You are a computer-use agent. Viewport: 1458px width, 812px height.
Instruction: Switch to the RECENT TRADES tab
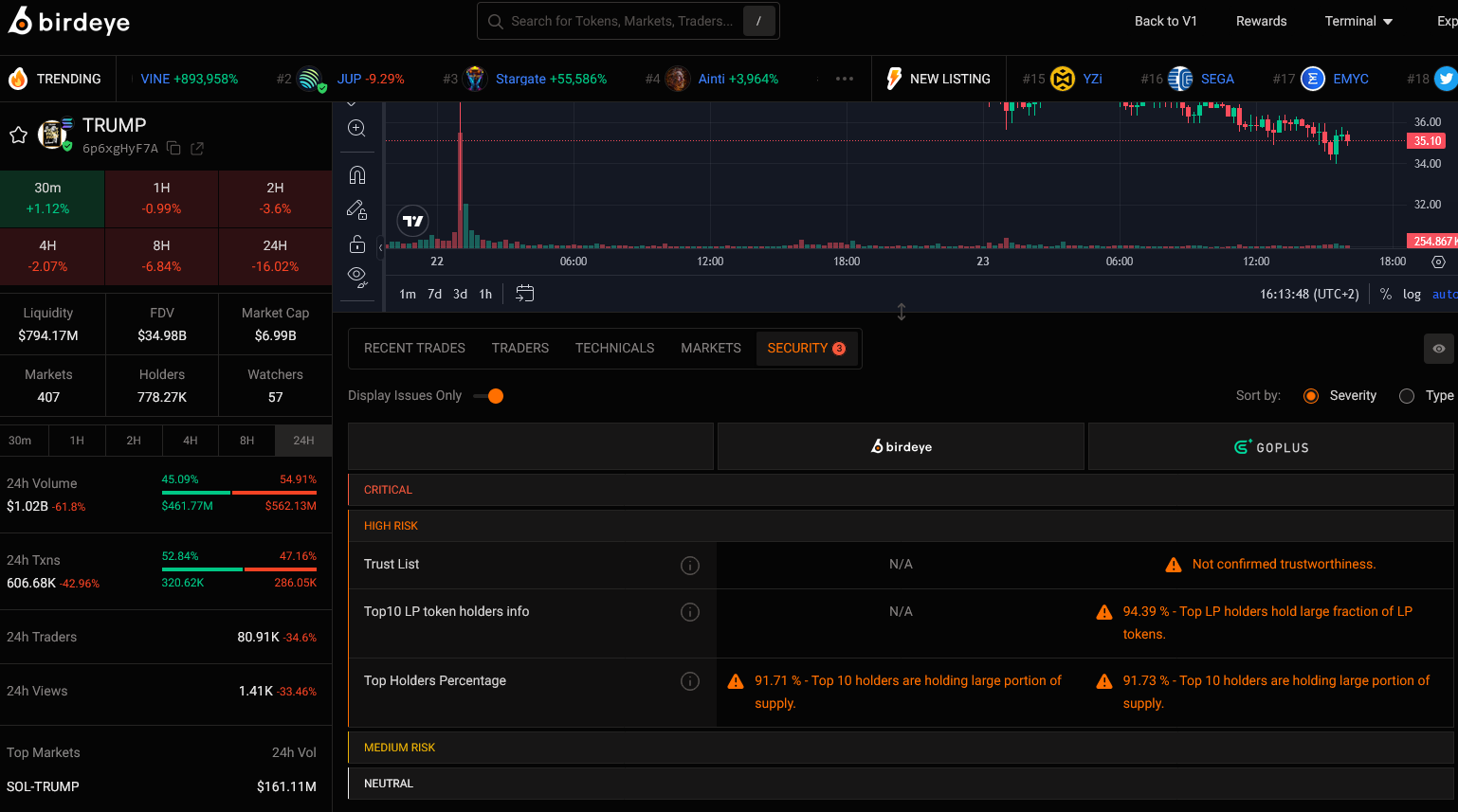click(414, 348)
